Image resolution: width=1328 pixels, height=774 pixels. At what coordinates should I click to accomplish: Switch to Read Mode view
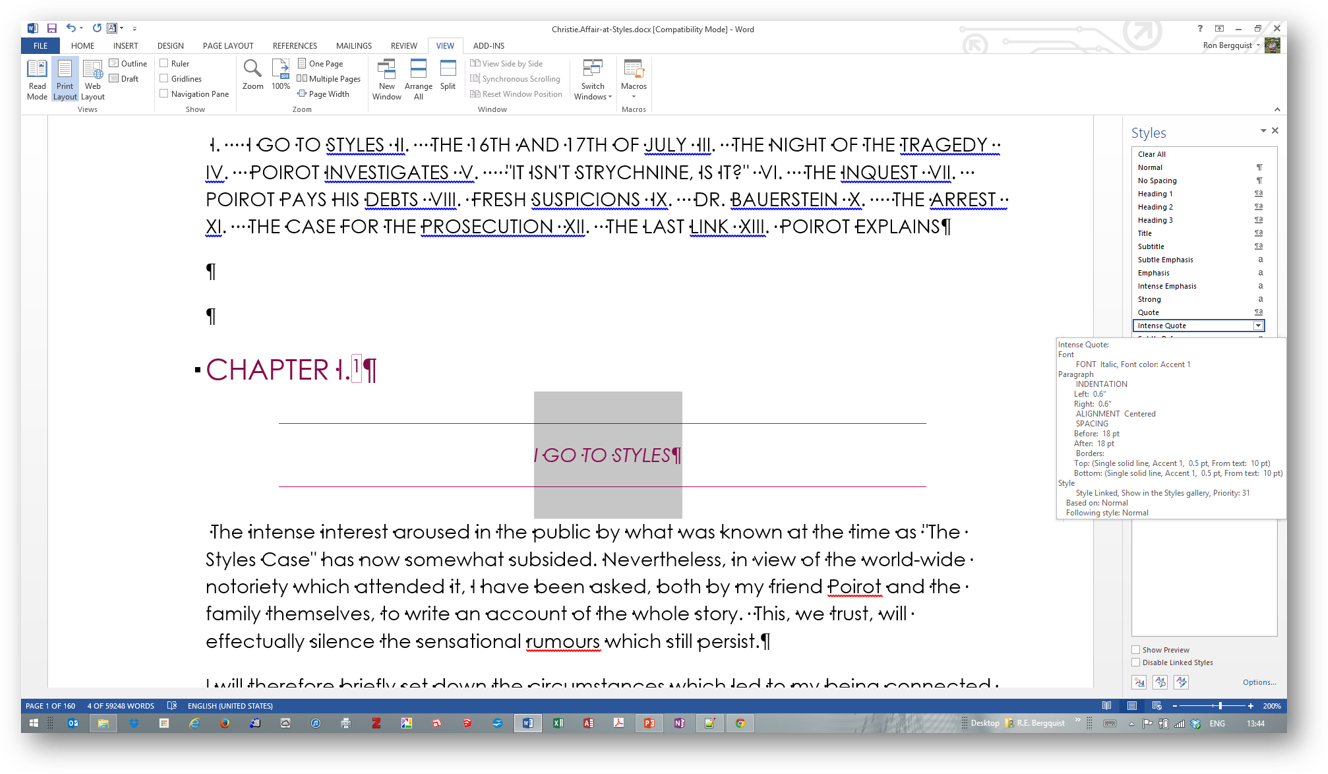(37, 78)
